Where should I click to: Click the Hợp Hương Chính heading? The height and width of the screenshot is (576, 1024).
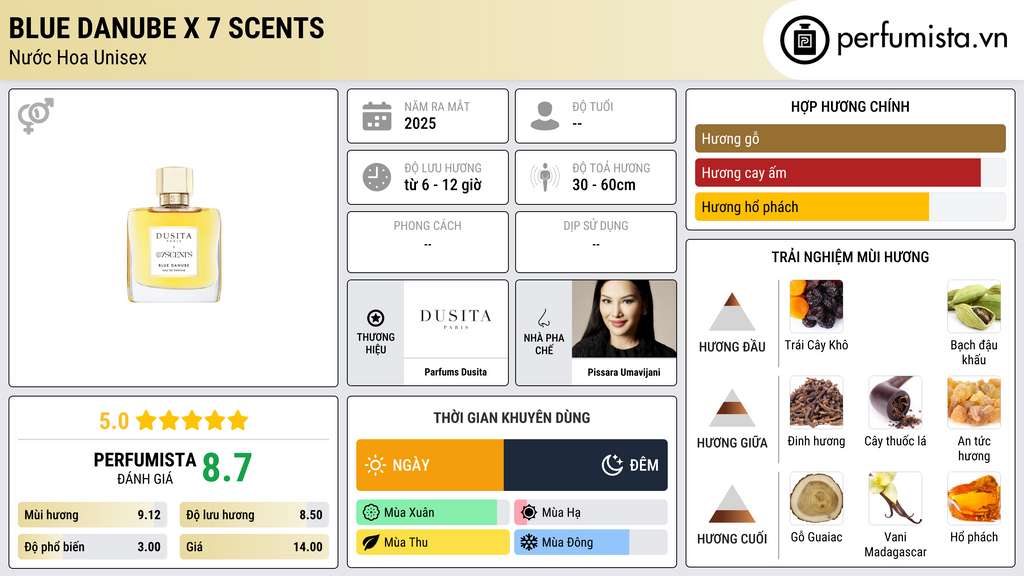[x=850, y=106]
